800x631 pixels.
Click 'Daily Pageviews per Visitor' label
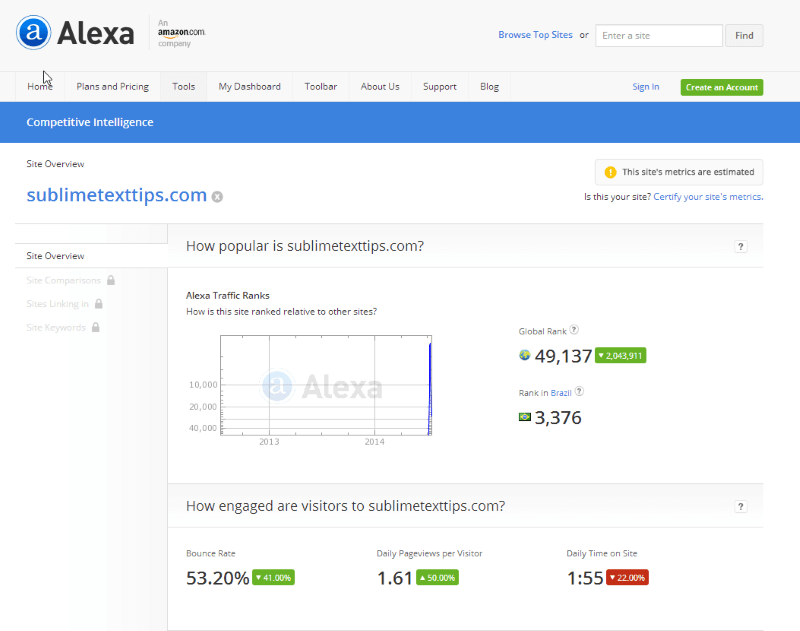click(429, 553)
